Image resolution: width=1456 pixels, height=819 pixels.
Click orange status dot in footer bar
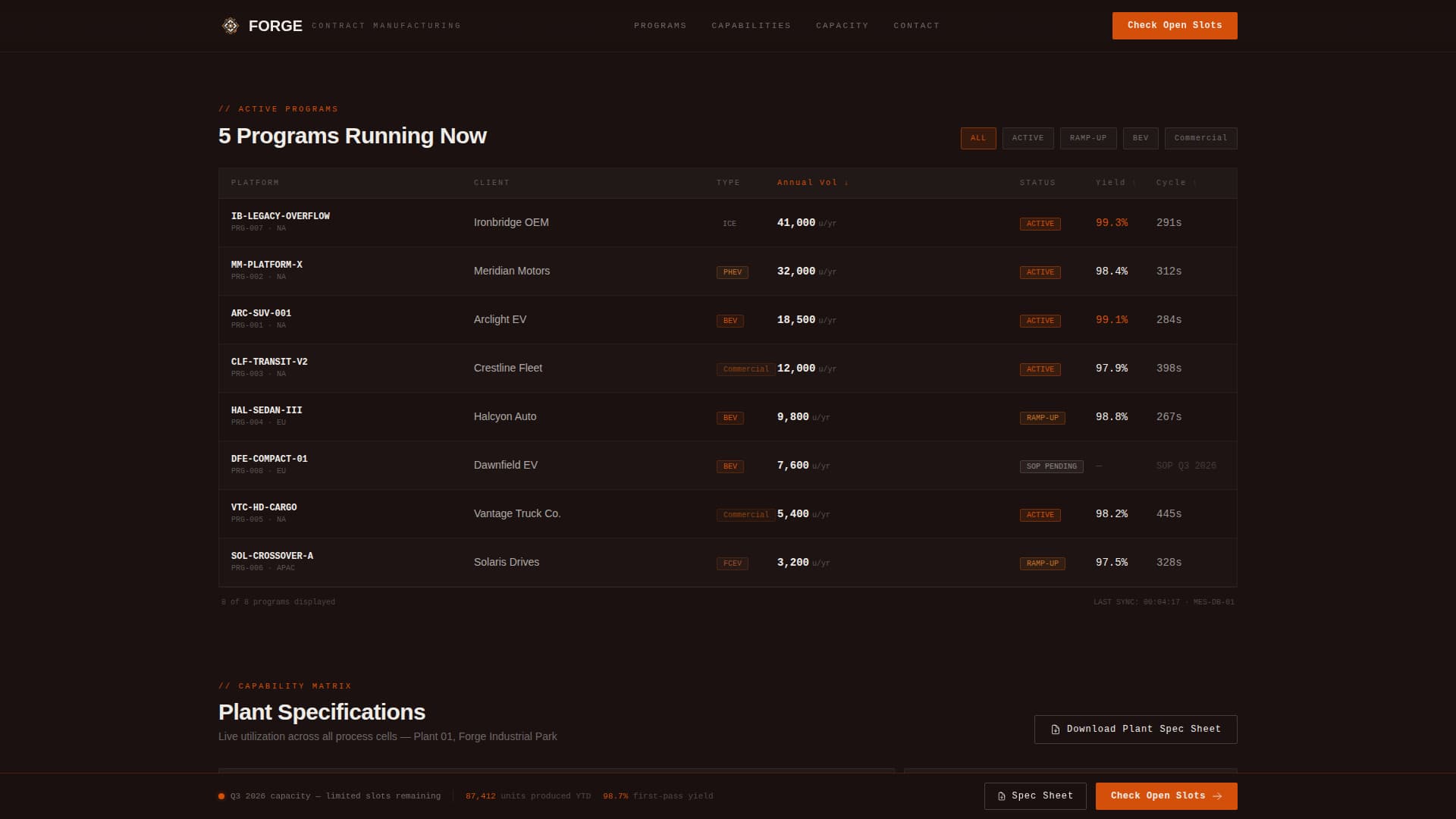pyautogui.click(x=221, y=796)
